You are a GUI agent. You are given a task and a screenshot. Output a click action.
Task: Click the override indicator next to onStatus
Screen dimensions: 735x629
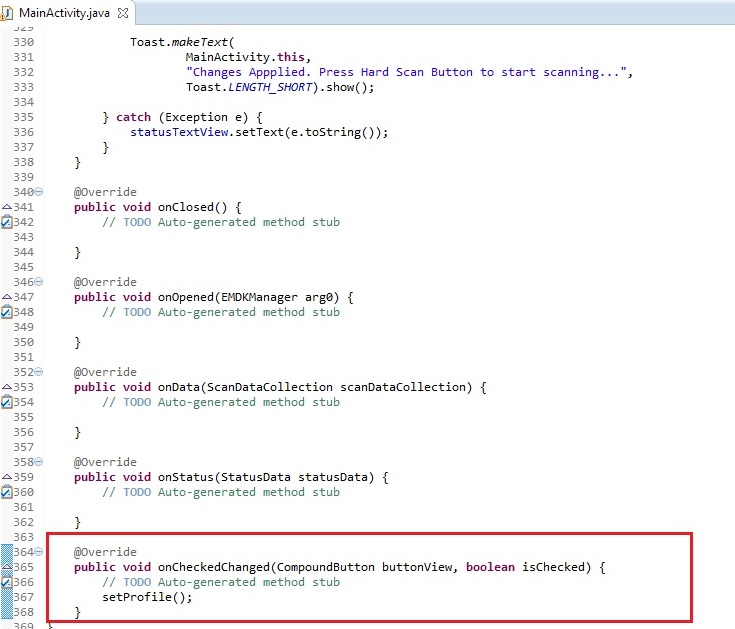(x=6, y=477)
